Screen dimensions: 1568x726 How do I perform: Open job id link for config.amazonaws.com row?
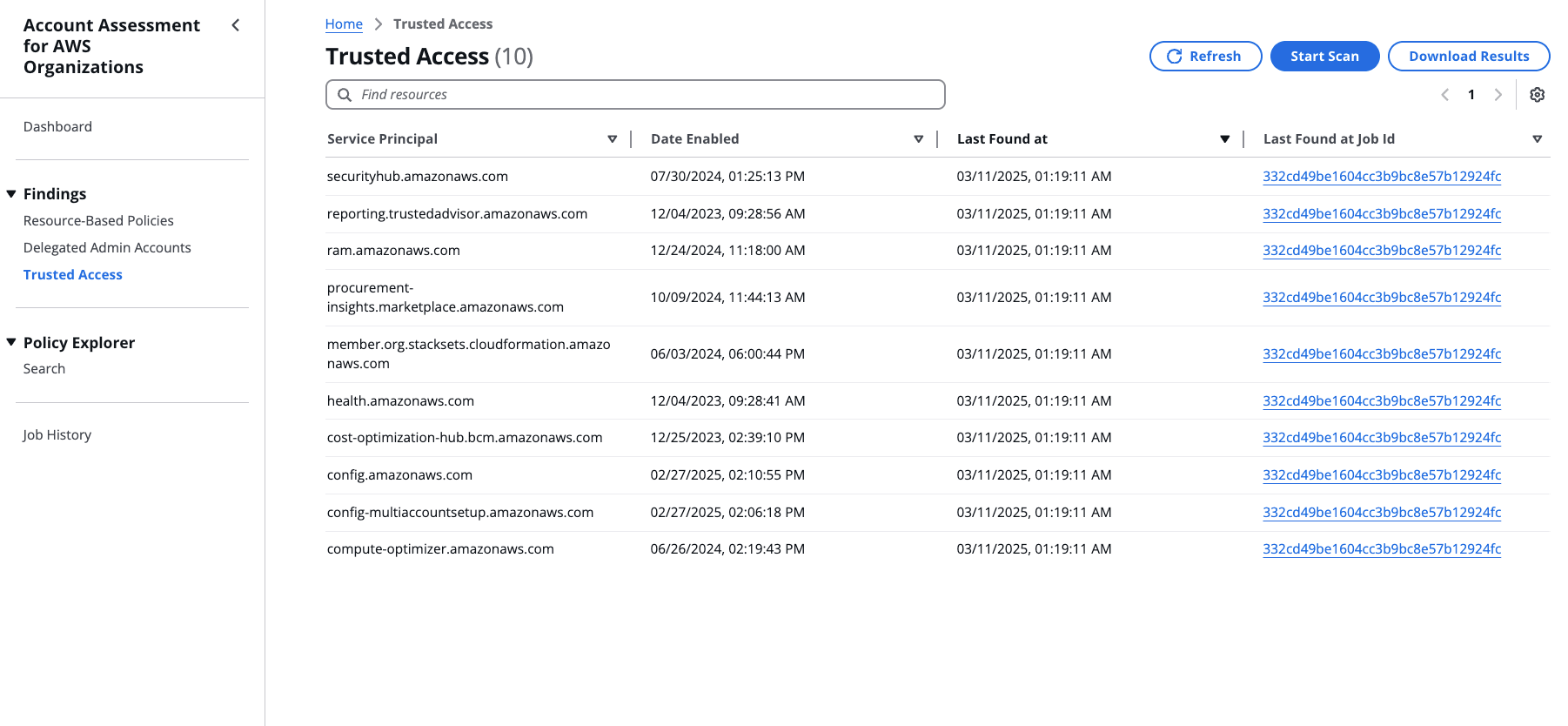pos(1382,475)
